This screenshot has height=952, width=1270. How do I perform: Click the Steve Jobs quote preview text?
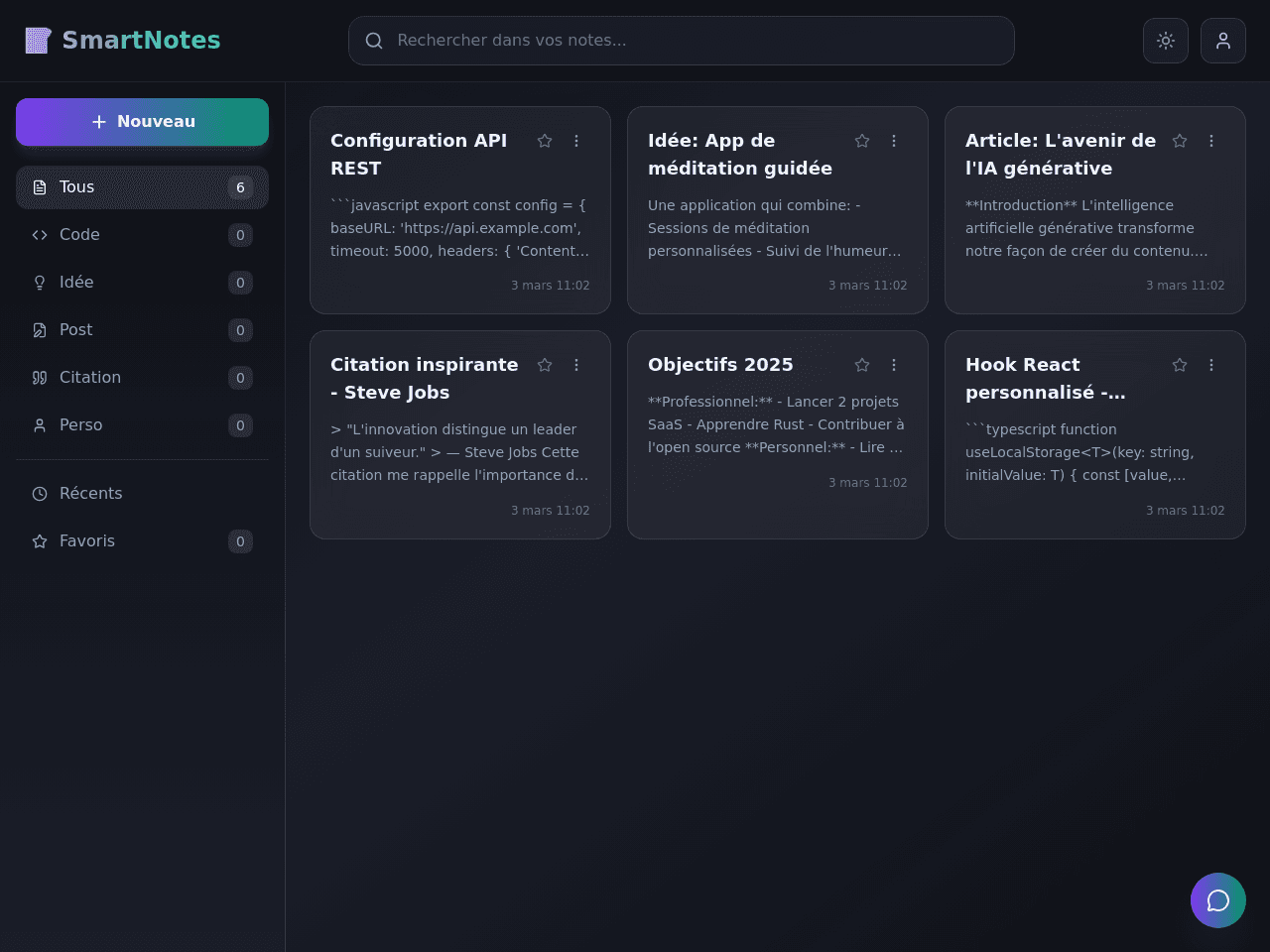pos(460,452)
